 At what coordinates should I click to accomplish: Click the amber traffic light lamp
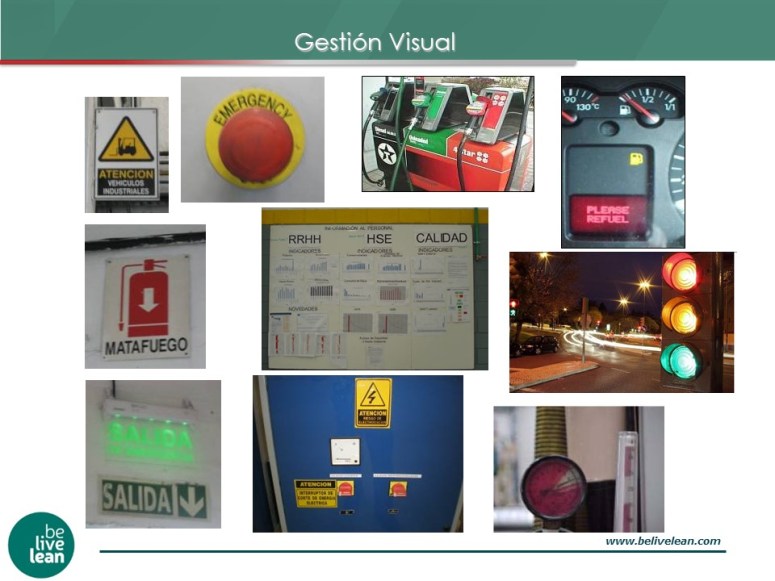pos(680,316)
